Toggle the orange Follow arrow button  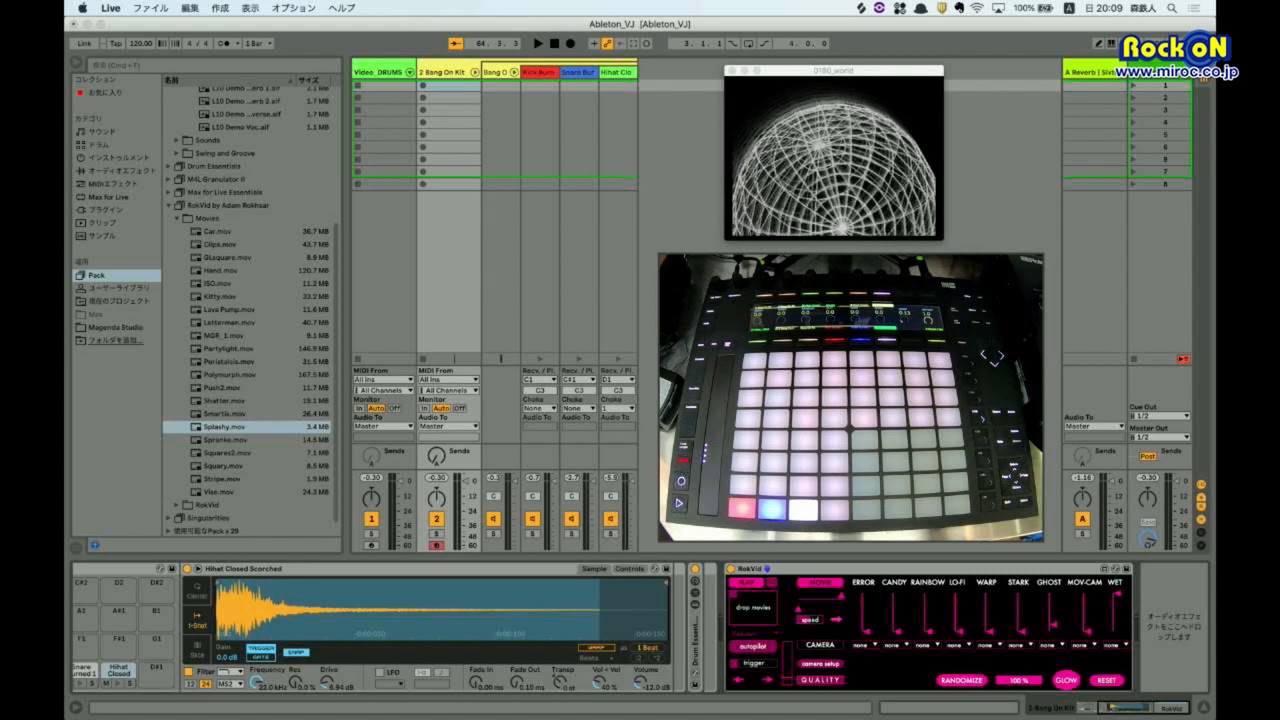coord(456,43)
